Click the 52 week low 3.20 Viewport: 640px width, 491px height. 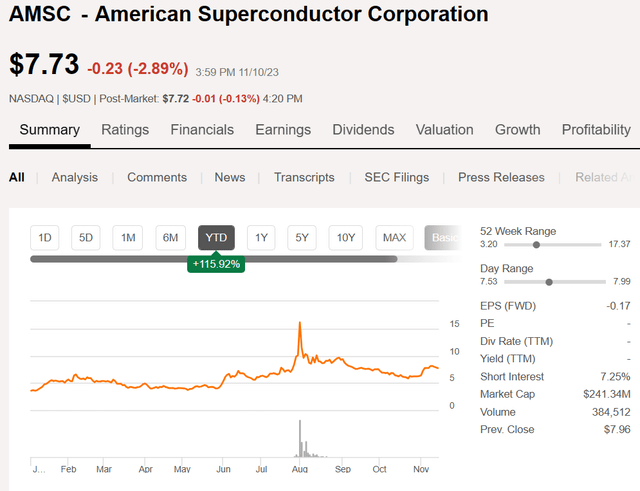click(x=489, y=244)
